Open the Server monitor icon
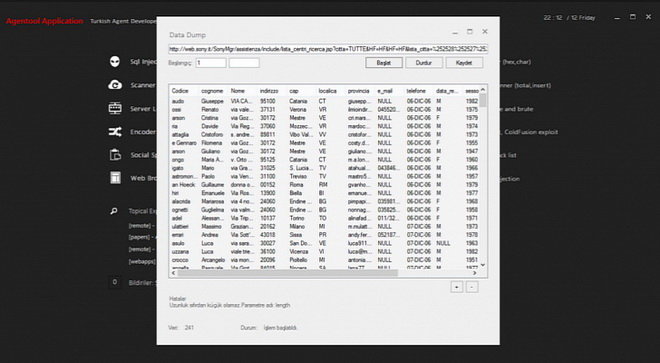The image size is (660, 363). click(x=115, y=108)
